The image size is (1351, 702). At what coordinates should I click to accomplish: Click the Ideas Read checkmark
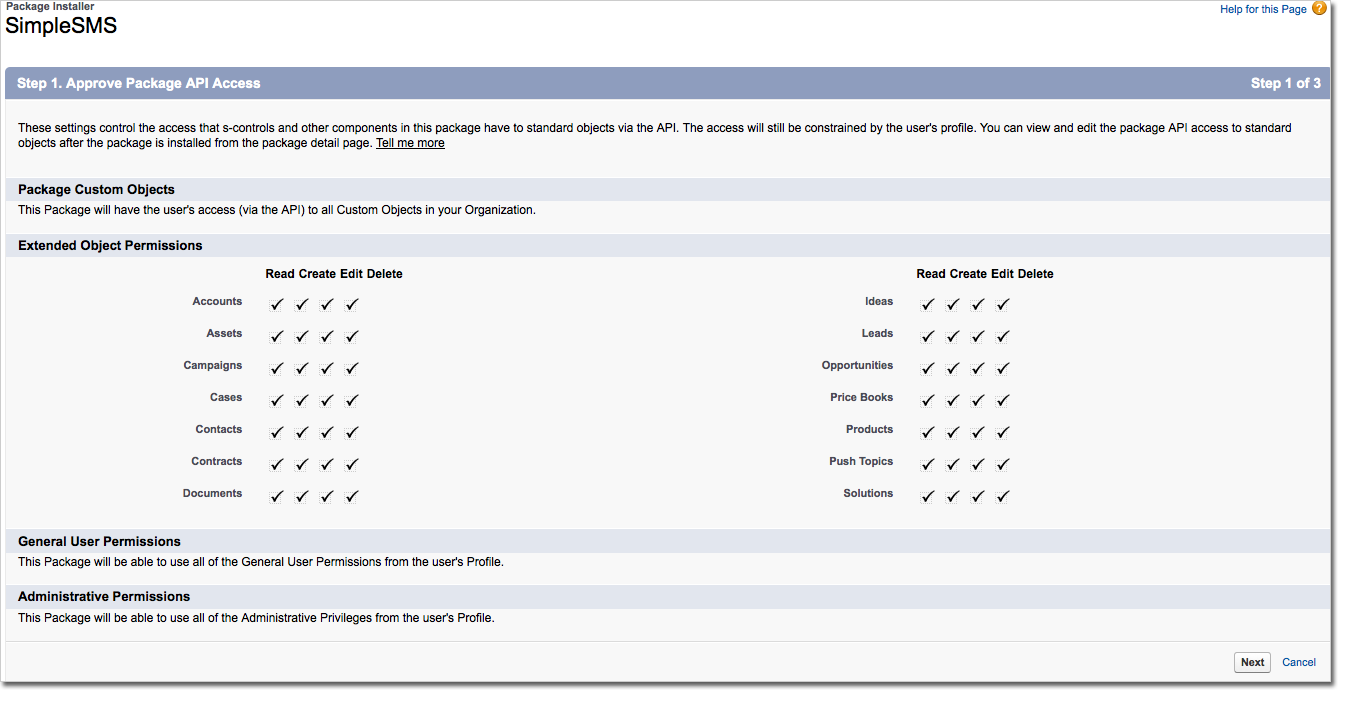[928, 304]
